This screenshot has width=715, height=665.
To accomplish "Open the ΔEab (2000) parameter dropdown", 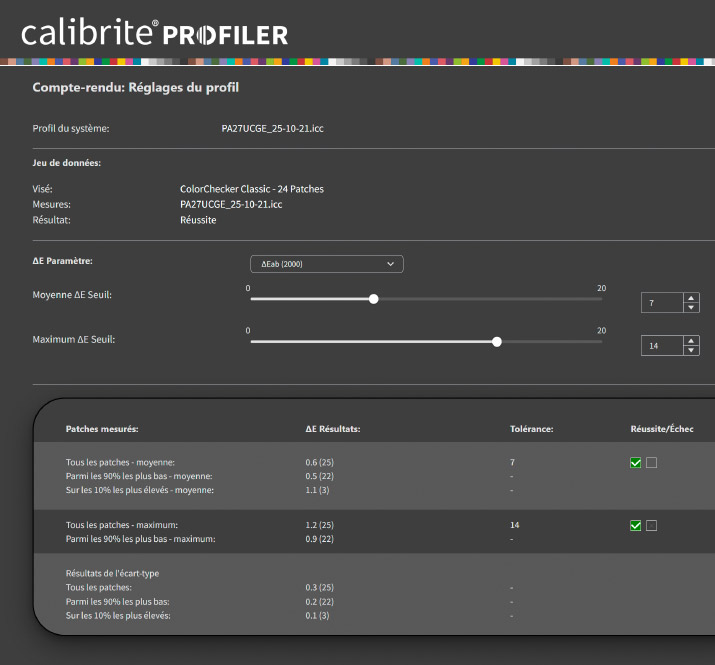I will click(326, 264).
